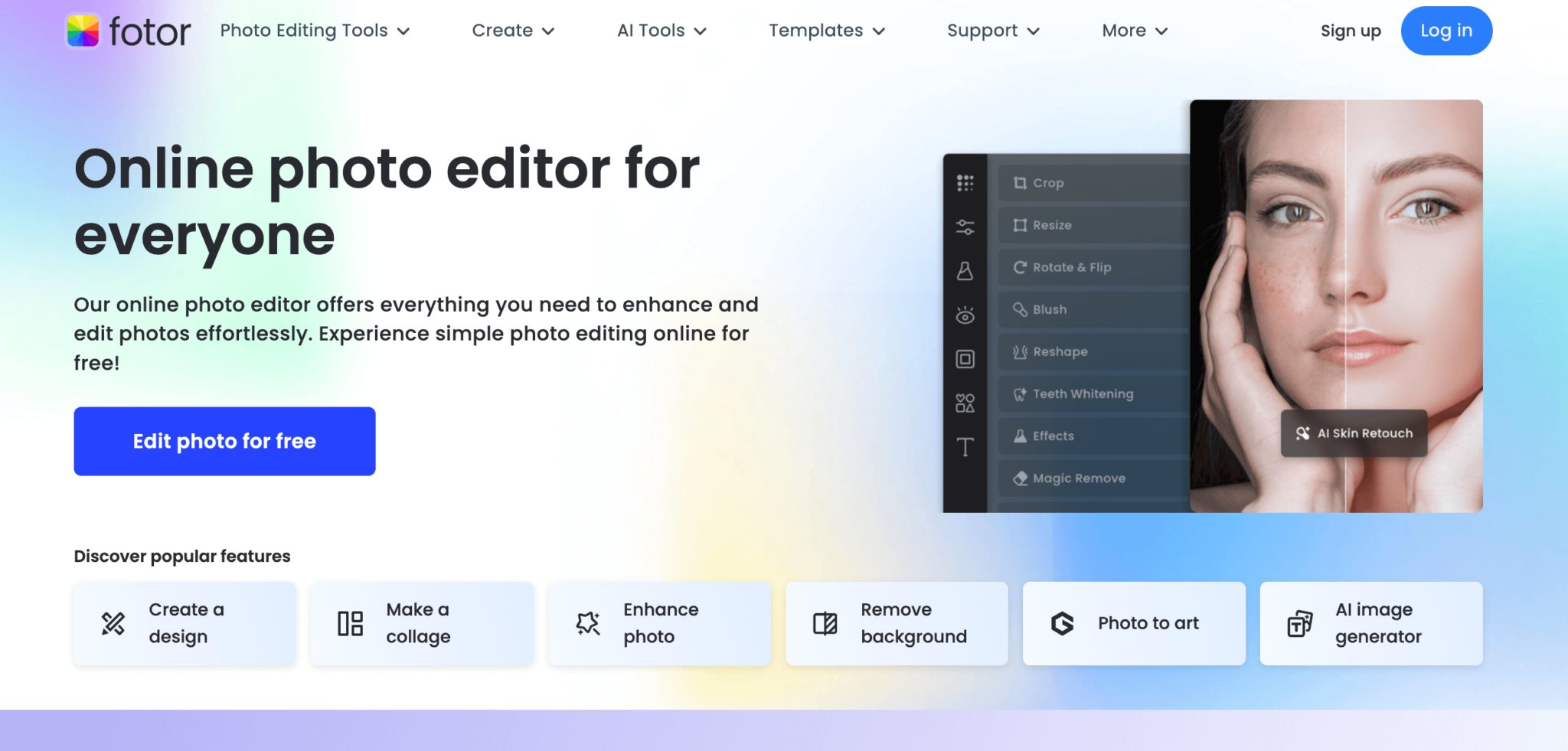This screenshot has height=751, width=1568.
Task: Click the Log in button
Action: point(1446,31)
